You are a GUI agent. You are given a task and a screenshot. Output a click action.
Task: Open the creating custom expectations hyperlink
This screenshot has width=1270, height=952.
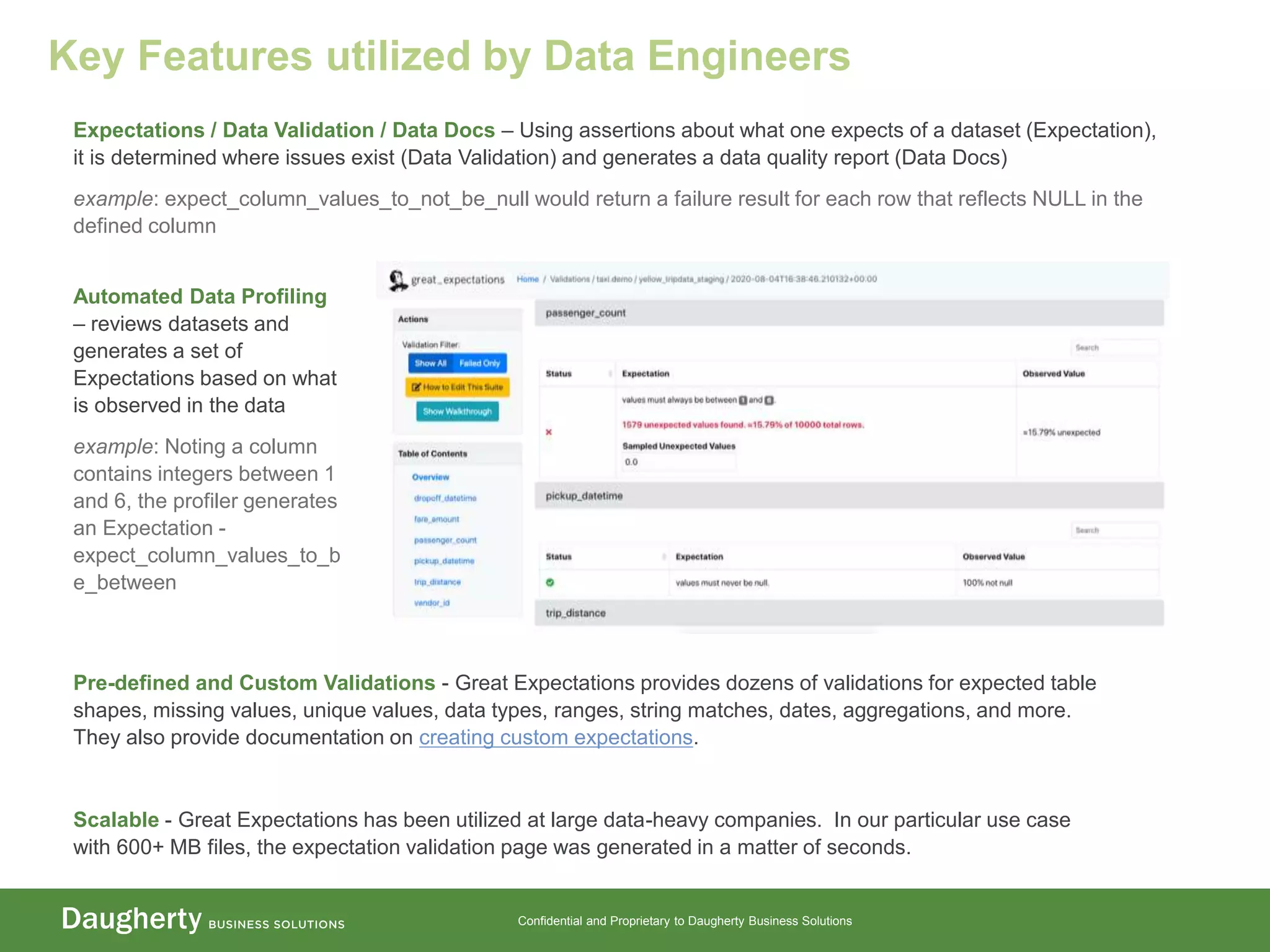[556, 738]
